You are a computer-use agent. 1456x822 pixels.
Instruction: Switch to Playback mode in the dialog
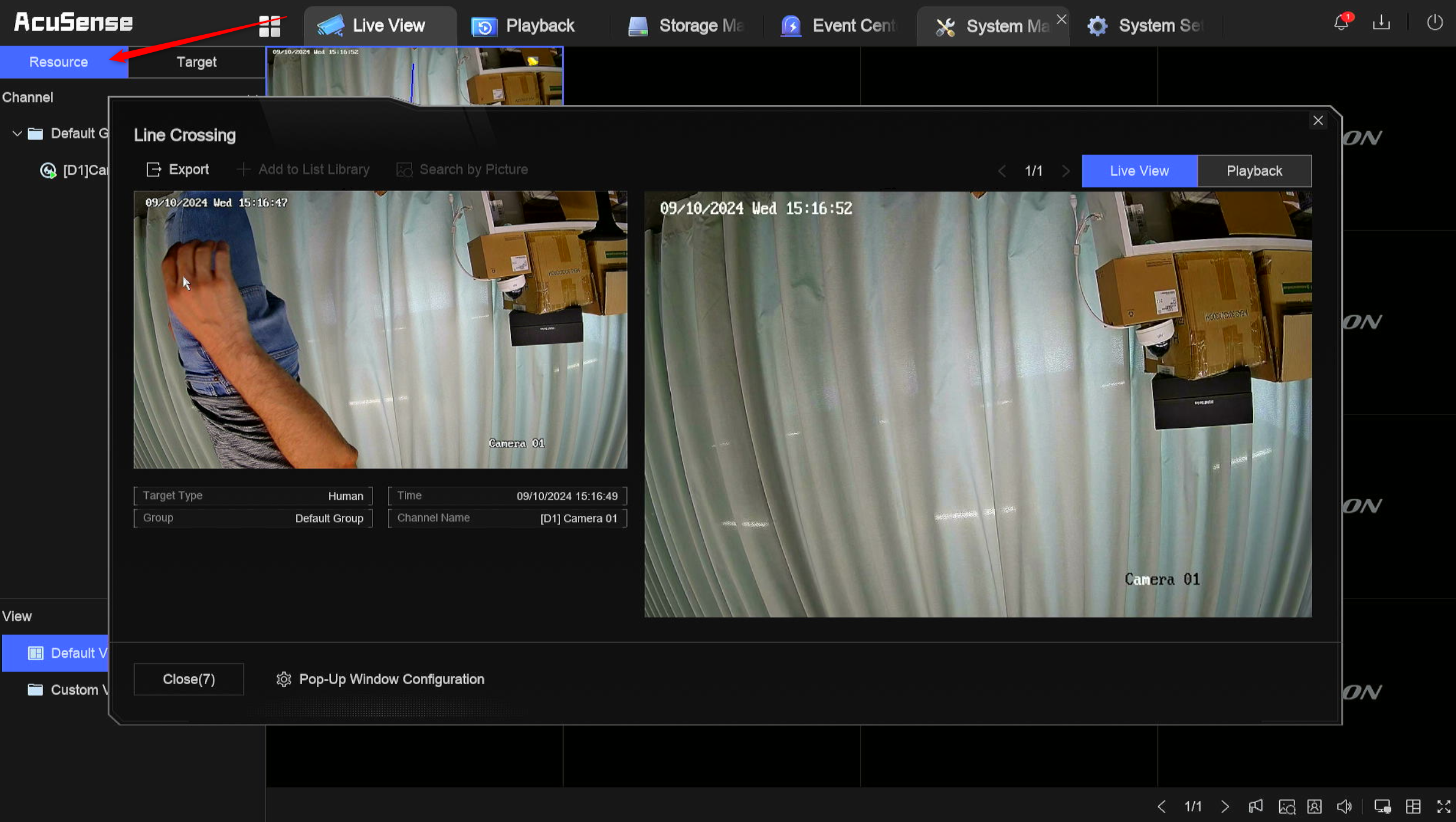click(1254, 171)
